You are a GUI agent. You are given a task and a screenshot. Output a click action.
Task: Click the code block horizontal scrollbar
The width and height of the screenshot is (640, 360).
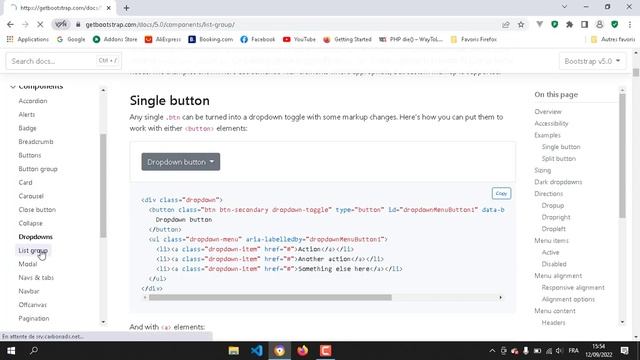270,298
